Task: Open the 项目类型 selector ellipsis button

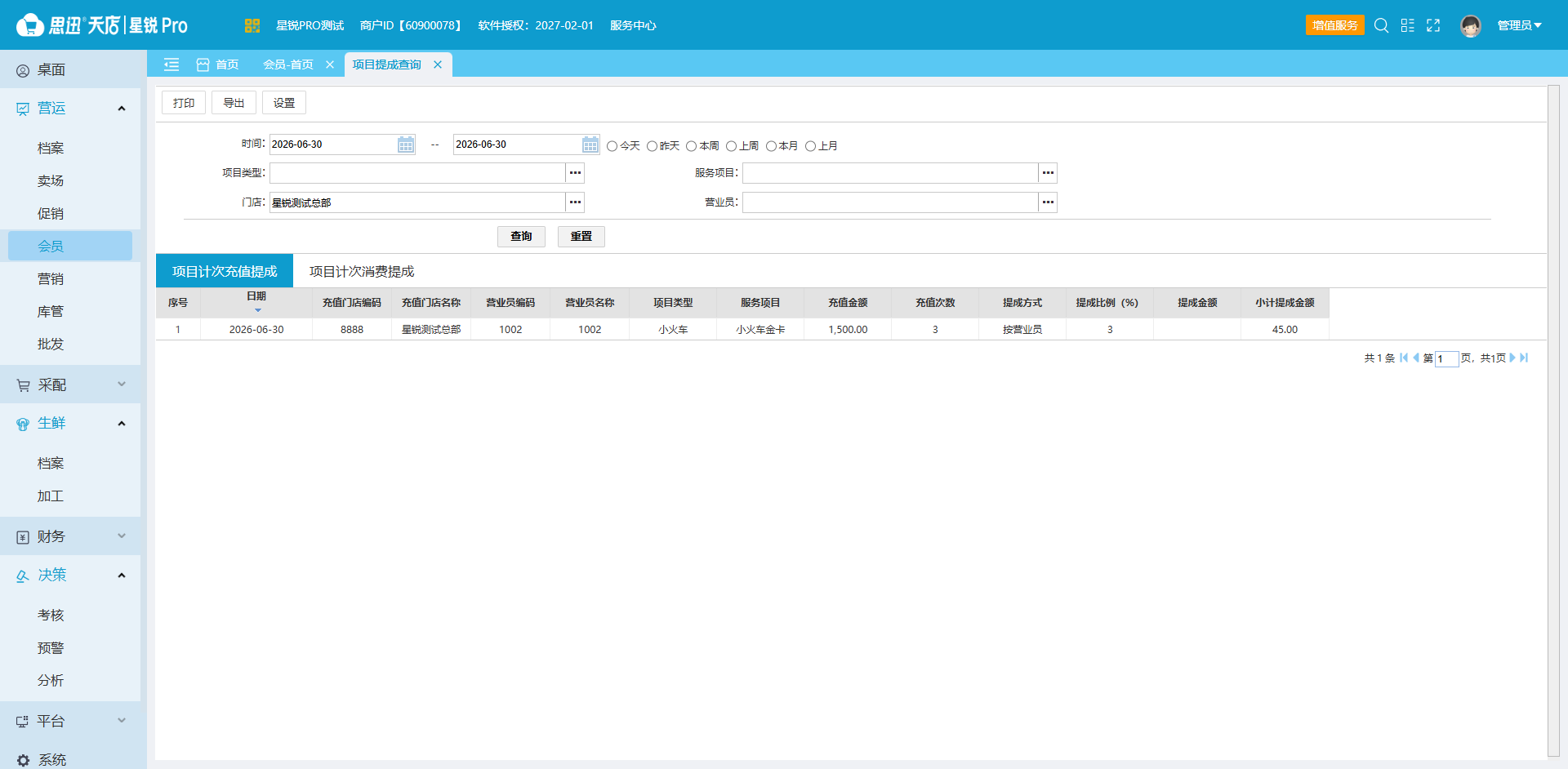Action: pos(575,172)
